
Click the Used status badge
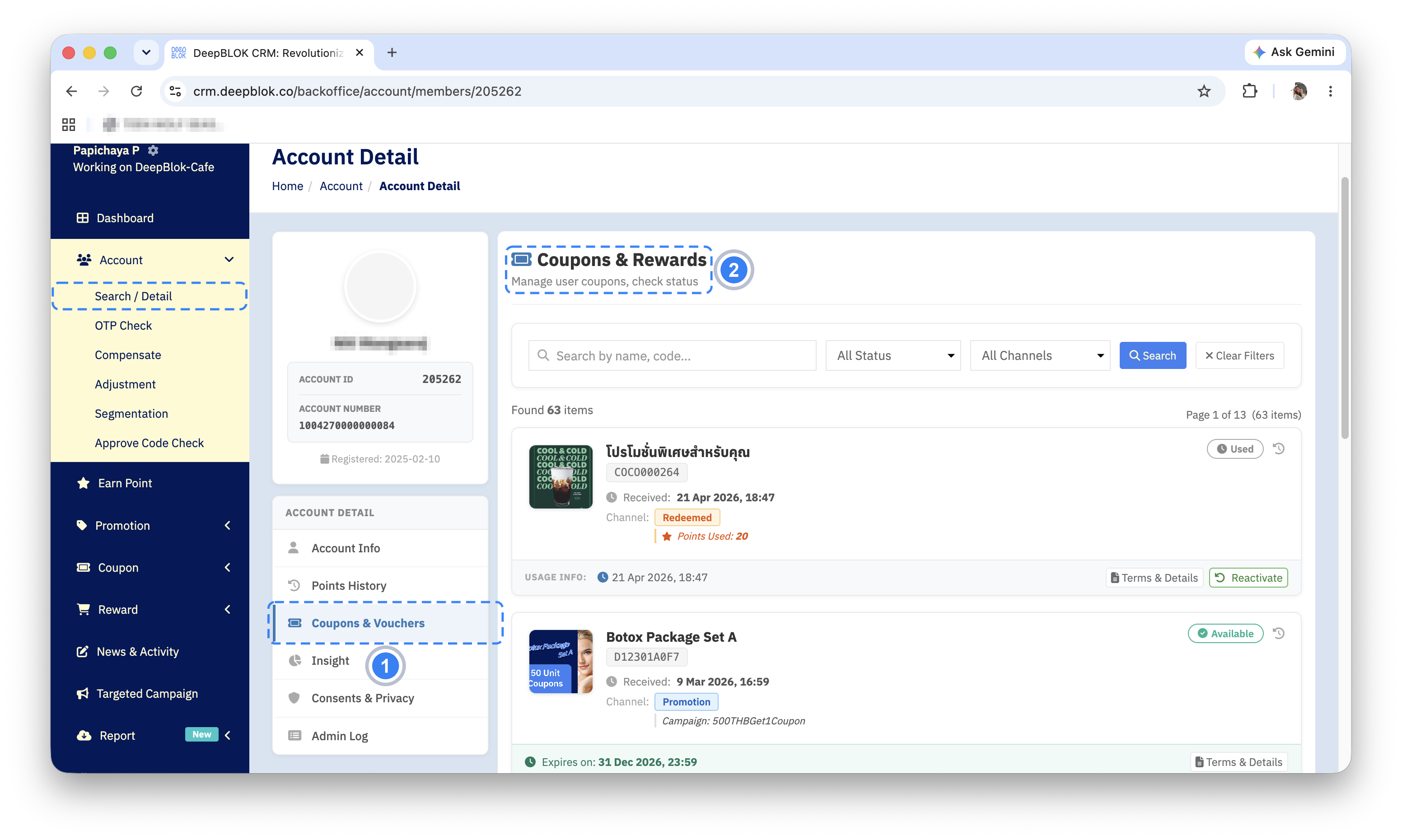[1235, 449]
